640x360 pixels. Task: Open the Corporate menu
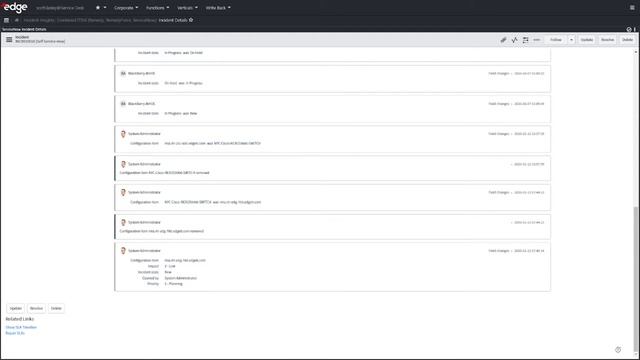[126, 7]
